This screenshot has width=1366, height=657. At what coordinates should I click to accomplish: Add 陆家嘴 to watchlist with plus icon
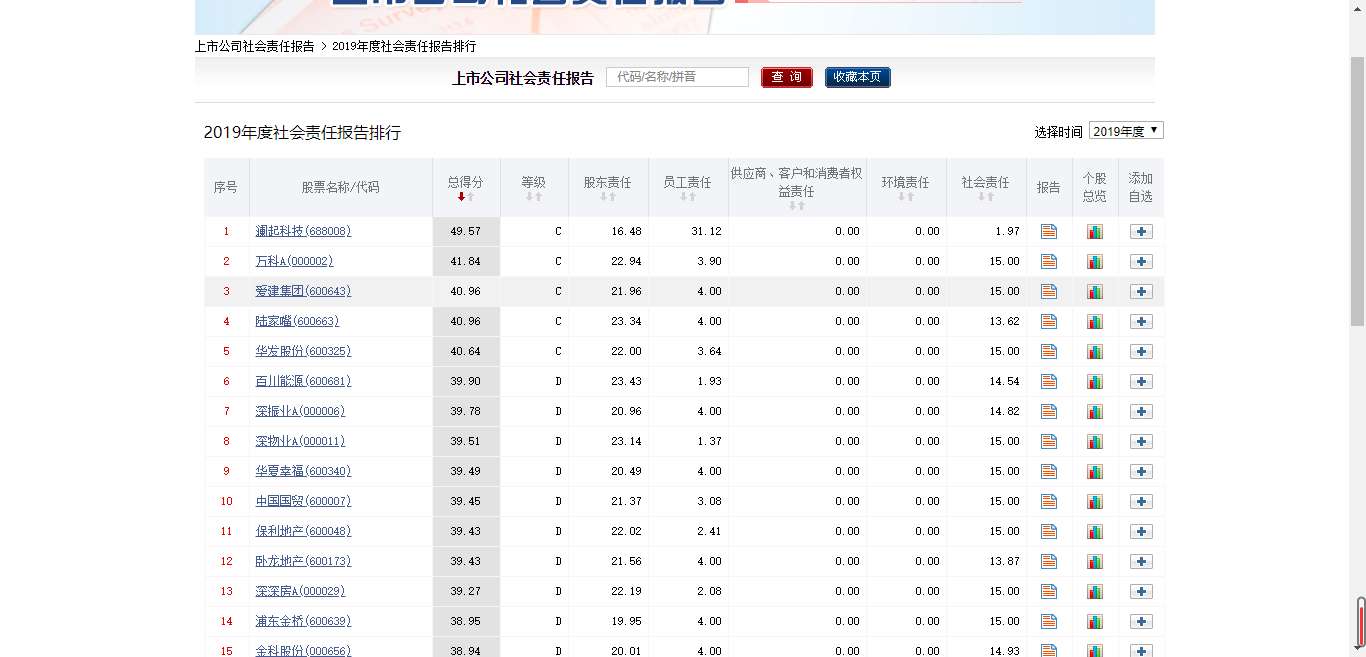pos(1141,321)
